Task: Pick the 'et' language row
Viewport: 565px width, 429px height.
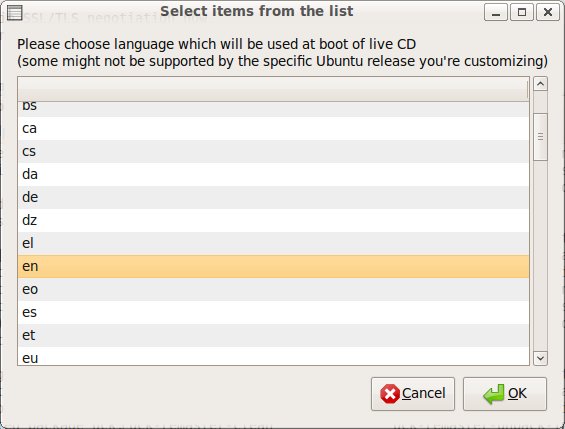Action: (x=273, y=335)
